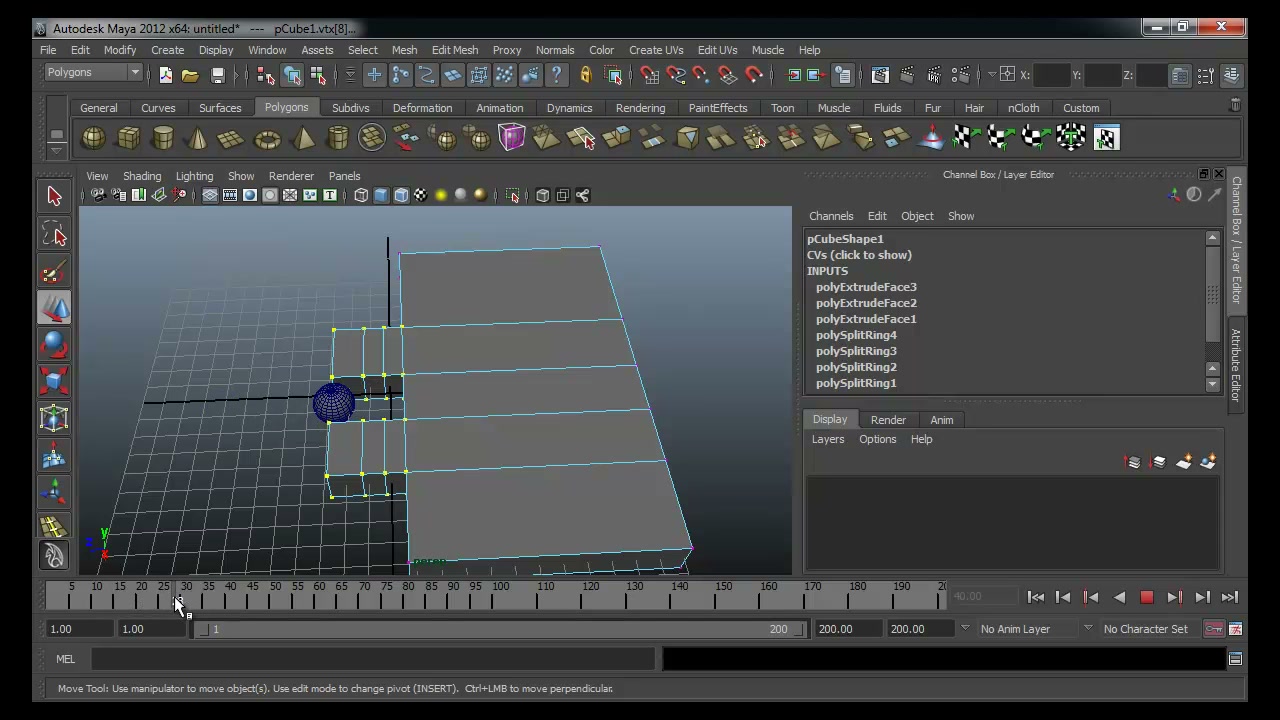The width and height of the screenshot is (1280, 720).
Task: Expand the shelf options arrow at left
Action: coord(57,151)
